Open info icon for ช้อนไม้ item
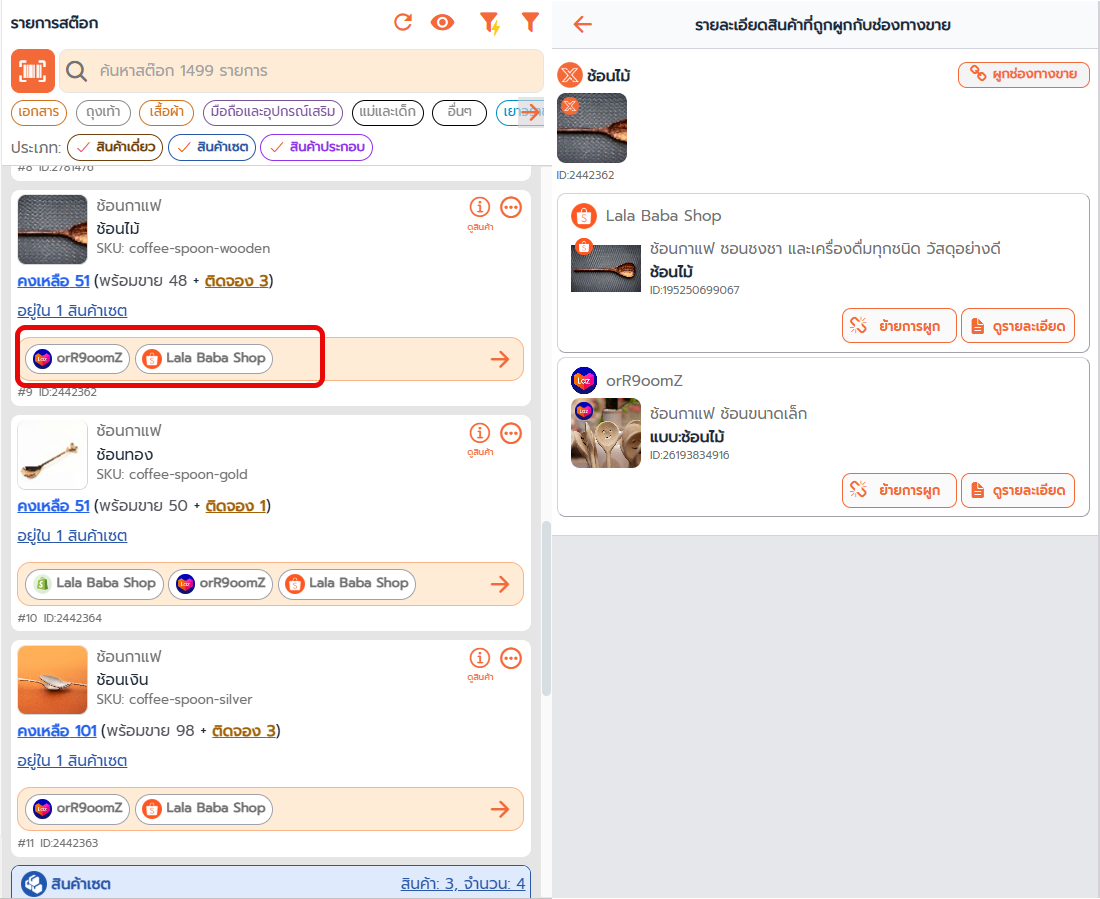This screenshot has height=899, width=1100. [x=480, y=207]
